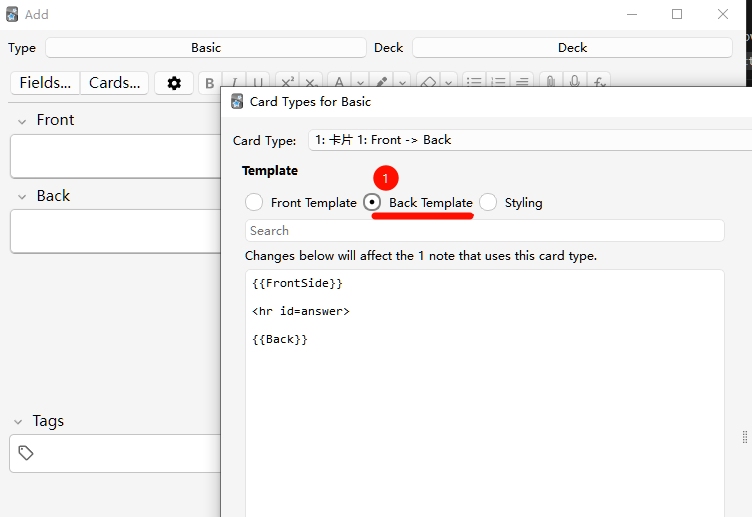Open the Fields... dialog
The image size is (752, 517).
pyautogui.click(x=45, y=83)
